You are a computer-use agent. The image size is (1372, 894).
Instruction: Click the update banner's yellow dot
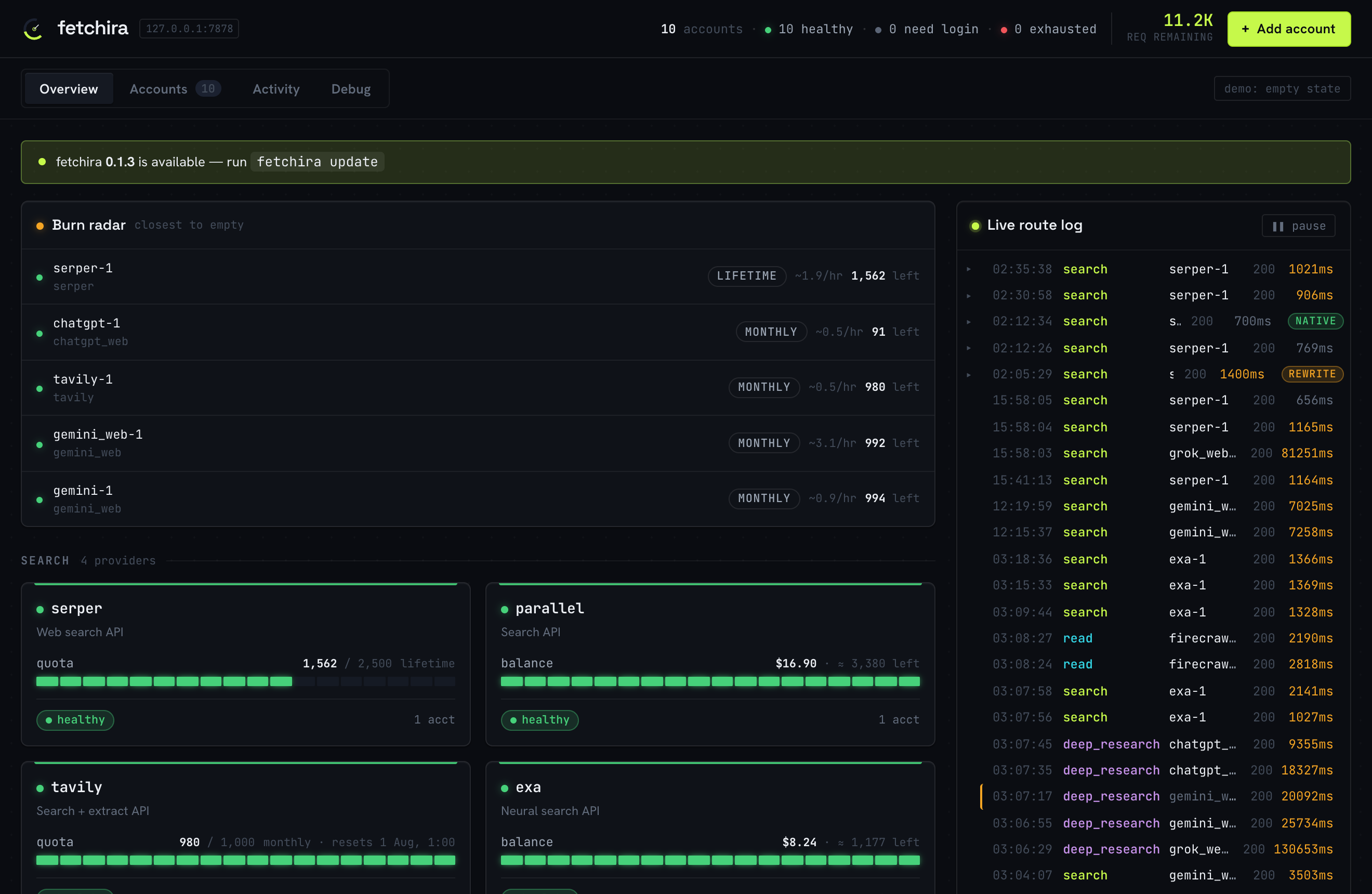42,162
